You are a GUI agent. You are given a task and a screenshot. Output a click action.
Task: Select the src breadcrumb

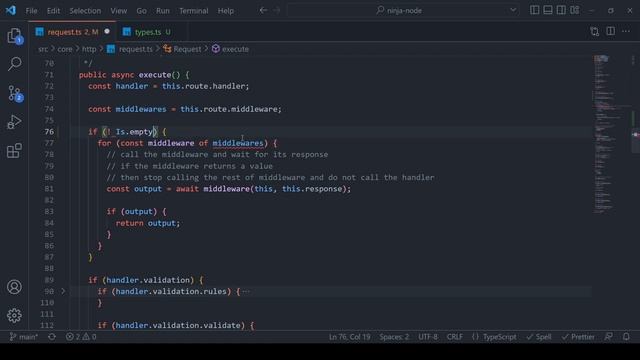(43, 49)
